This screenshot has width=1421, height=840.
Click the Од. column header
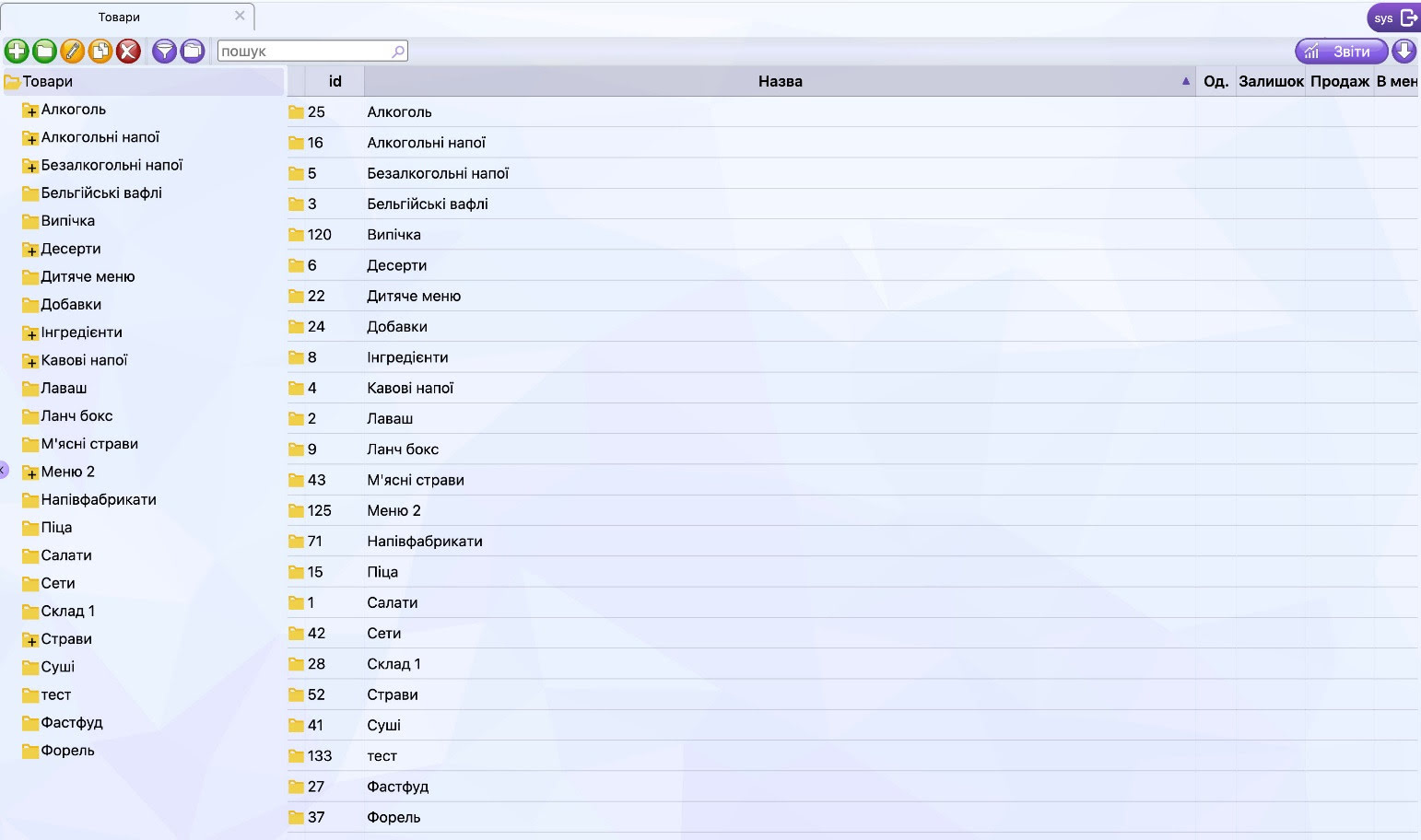[x=1215, y=81]
